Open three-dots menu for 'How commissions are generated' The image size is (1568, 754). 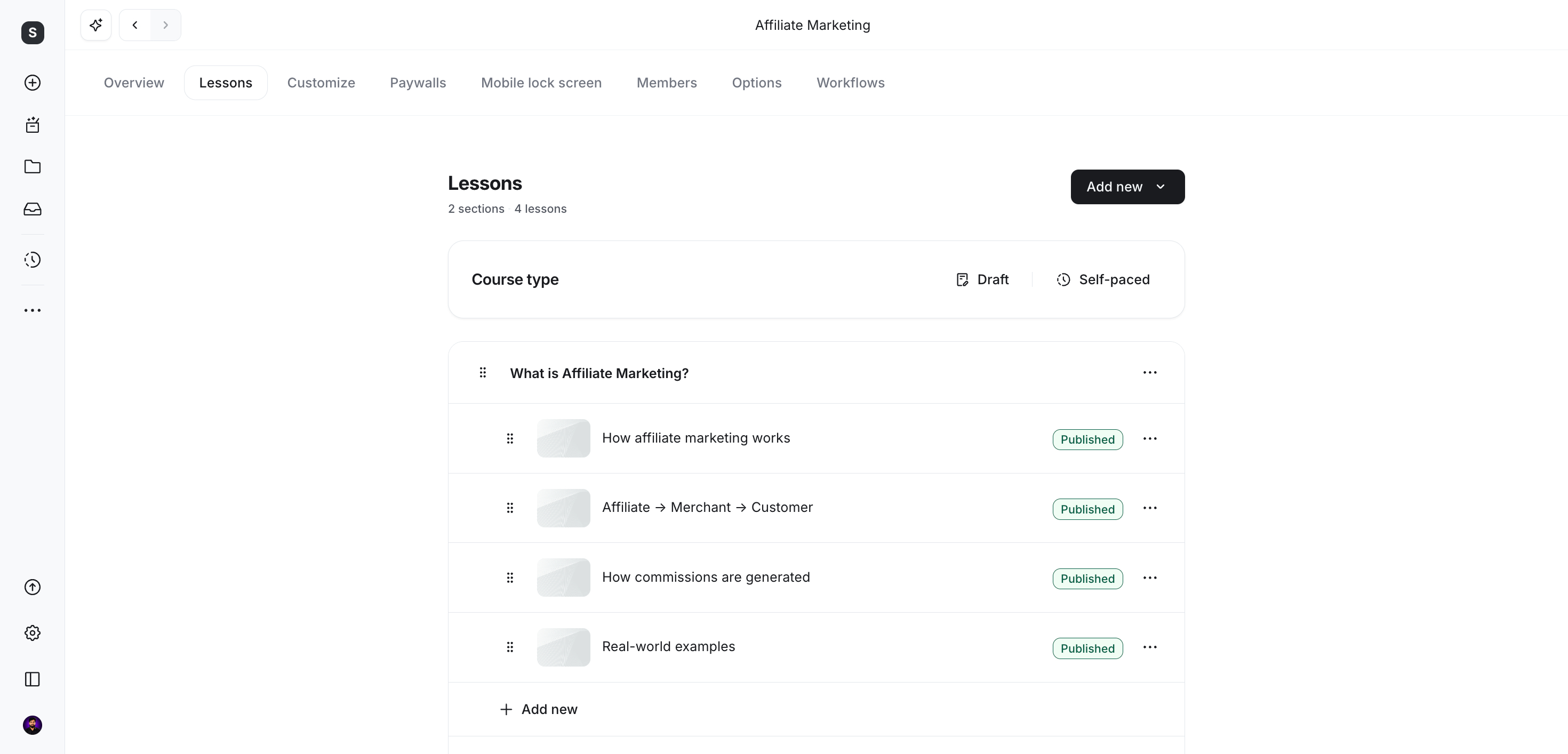coord(1150,577)
